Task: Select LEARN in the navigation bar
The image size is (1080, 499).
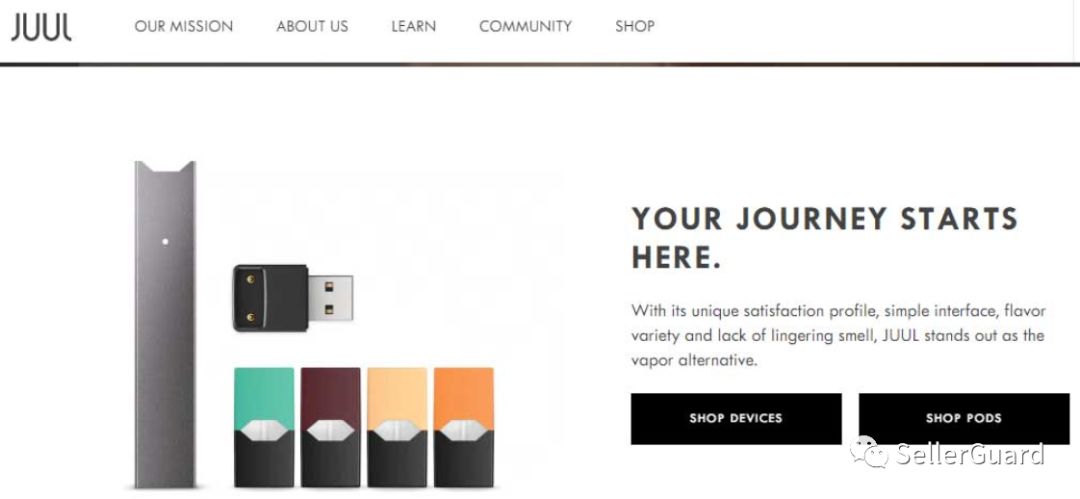Action: [x=413, y=26]
